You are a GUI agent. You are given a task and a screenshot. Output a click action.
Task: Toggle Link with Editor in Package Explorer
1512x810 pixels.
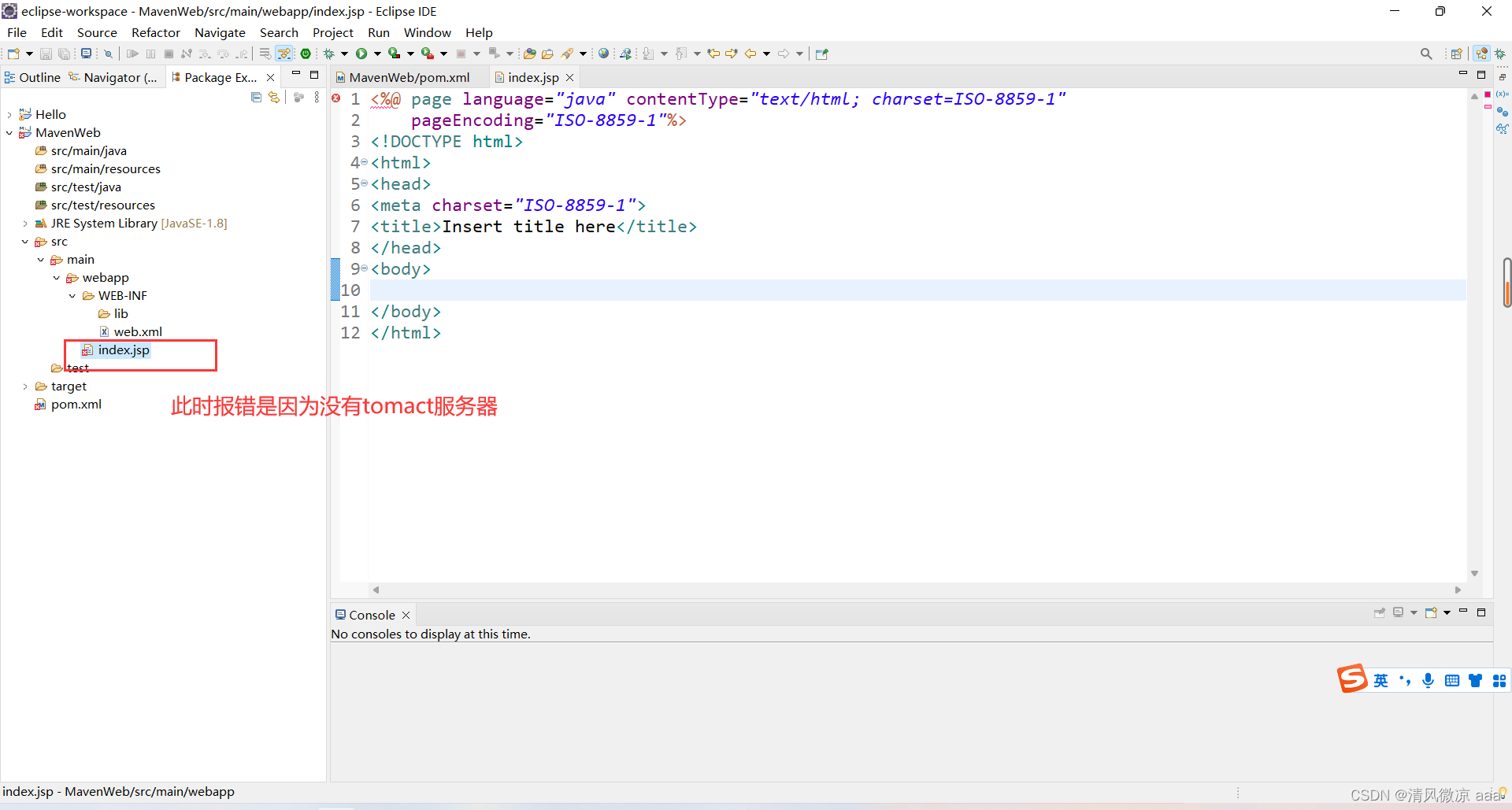[x=274, y=97]
